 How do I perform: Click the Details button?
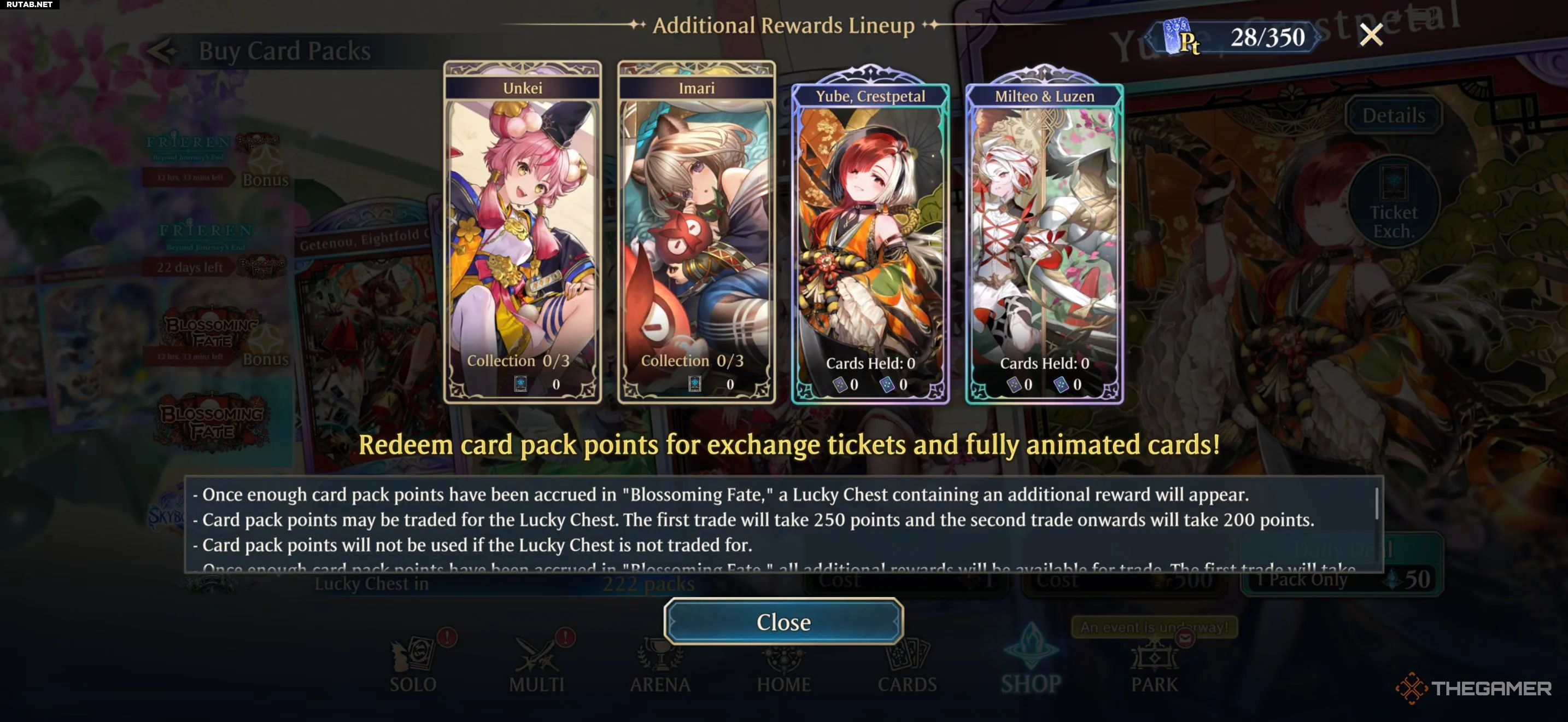point(1393,115)
